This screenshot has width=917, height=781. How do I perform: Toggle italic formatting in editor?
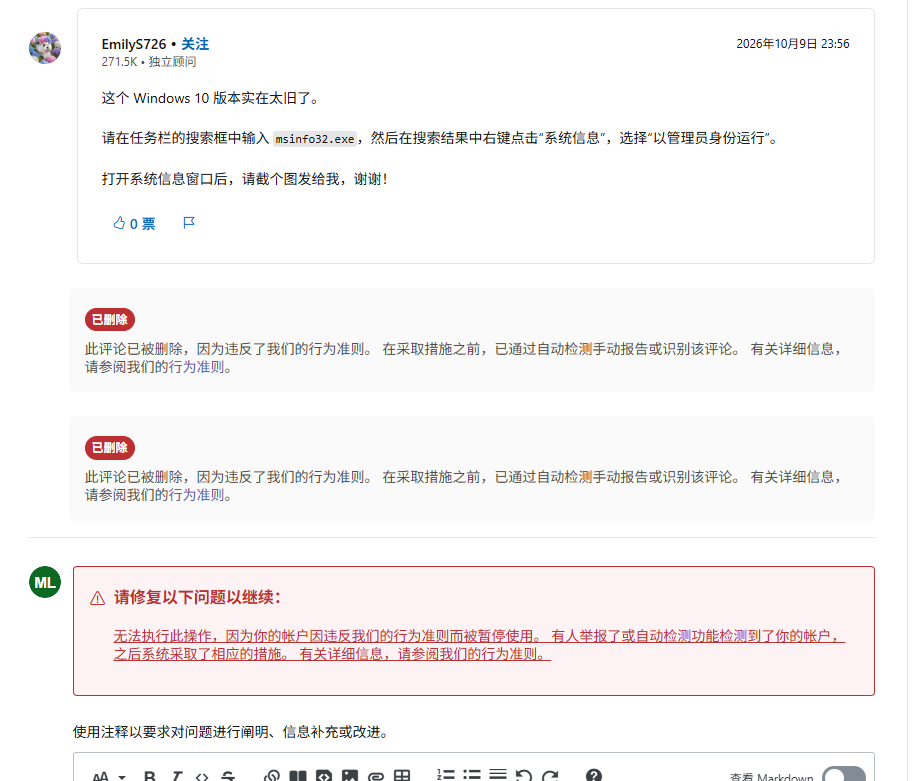coord(177,776)
